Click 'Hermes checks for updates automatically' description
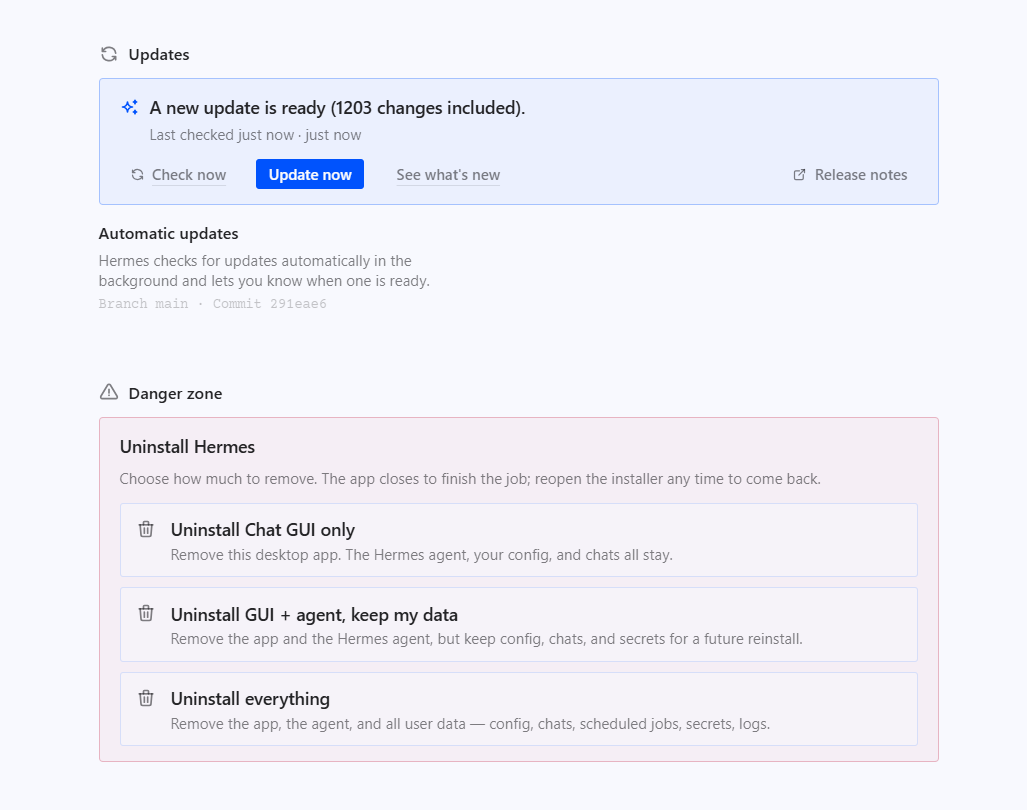 (x=264, y=270)
